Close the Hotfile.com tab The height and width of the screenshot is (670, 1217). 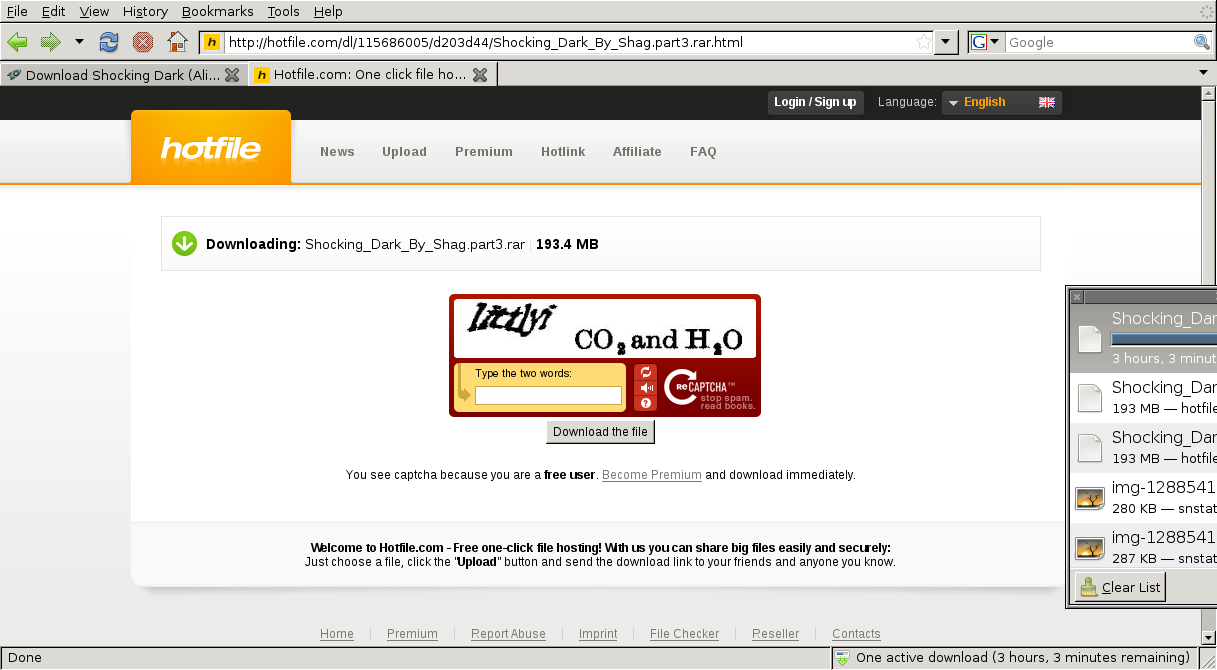[x=480, y=75]
